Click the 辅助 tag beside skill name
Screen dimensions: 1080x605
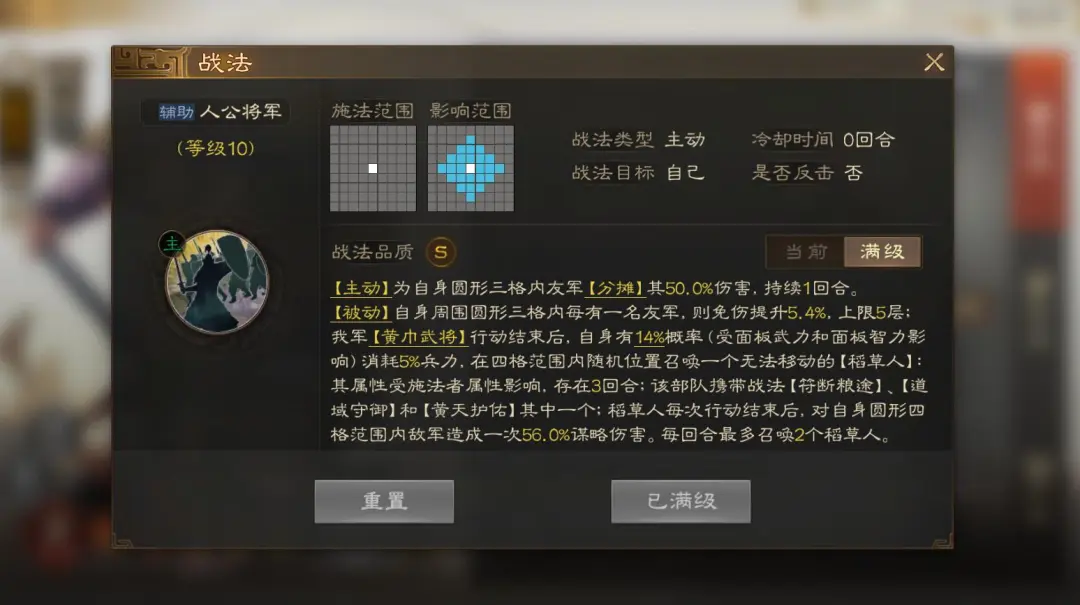(x=176, y=112)
